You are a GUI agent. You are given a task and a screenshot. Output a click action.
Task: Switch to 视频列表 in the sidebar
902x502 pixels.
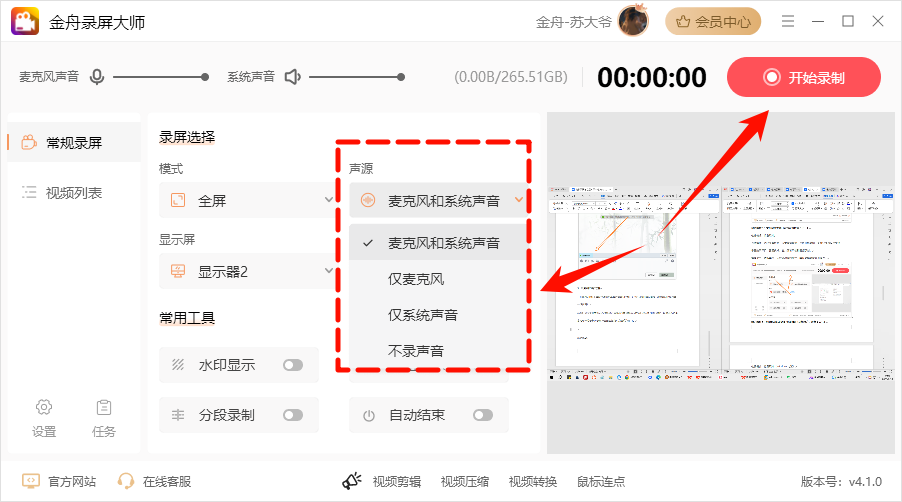tap(74, 193)
